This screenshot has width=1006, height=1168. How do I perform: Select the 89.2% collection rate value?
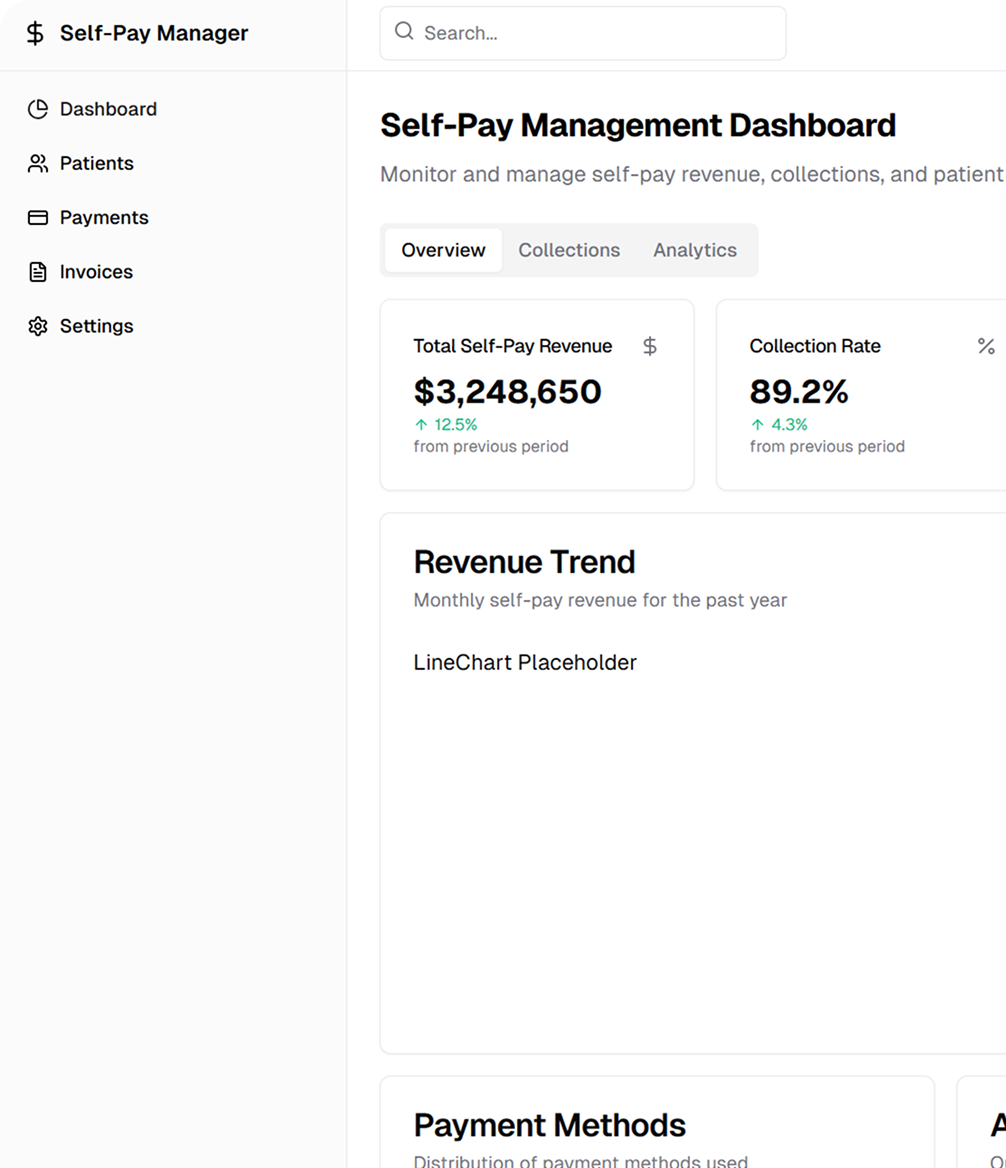(x=799, y=391)
